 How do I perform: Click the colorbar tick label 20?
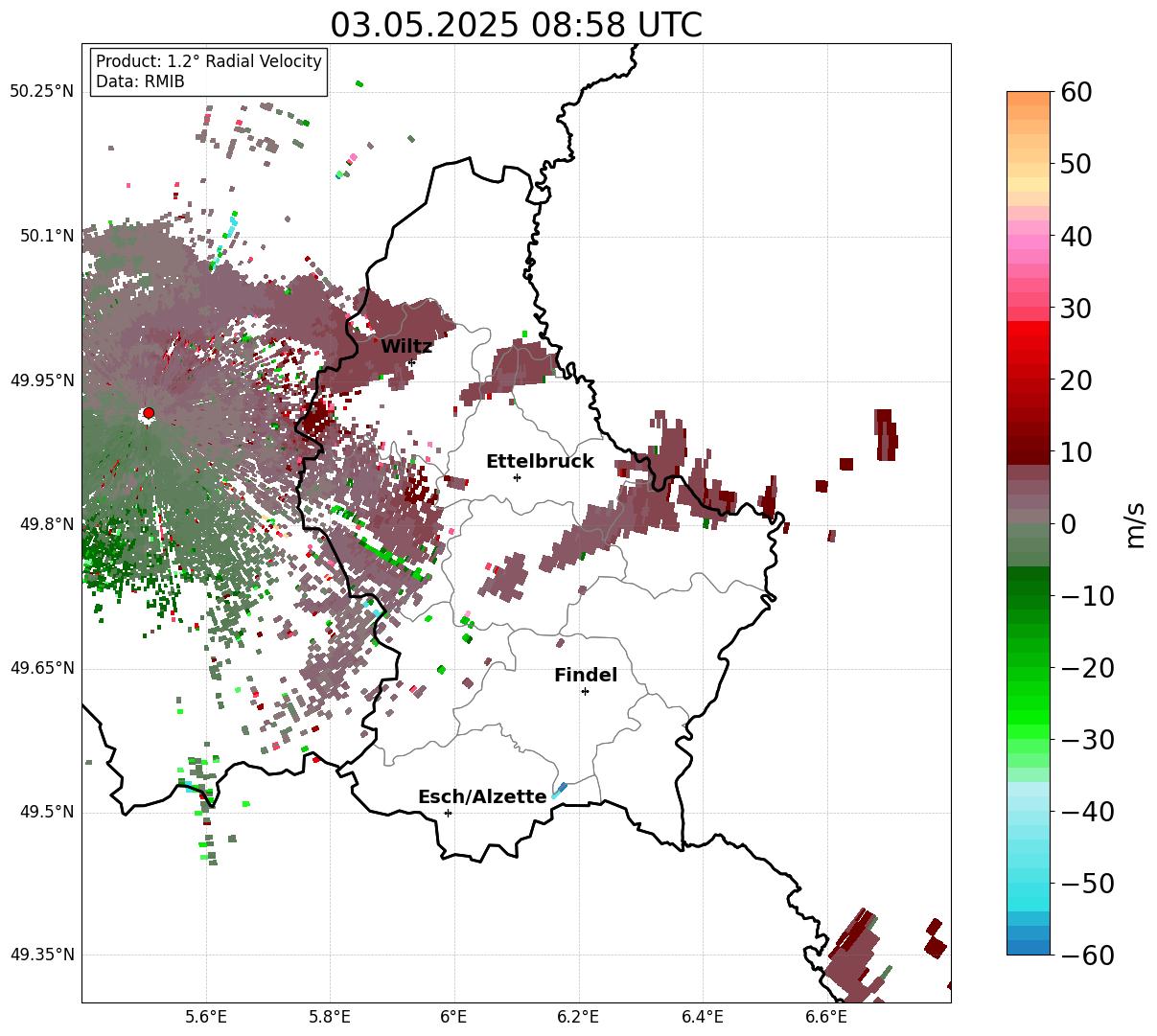1076,380
